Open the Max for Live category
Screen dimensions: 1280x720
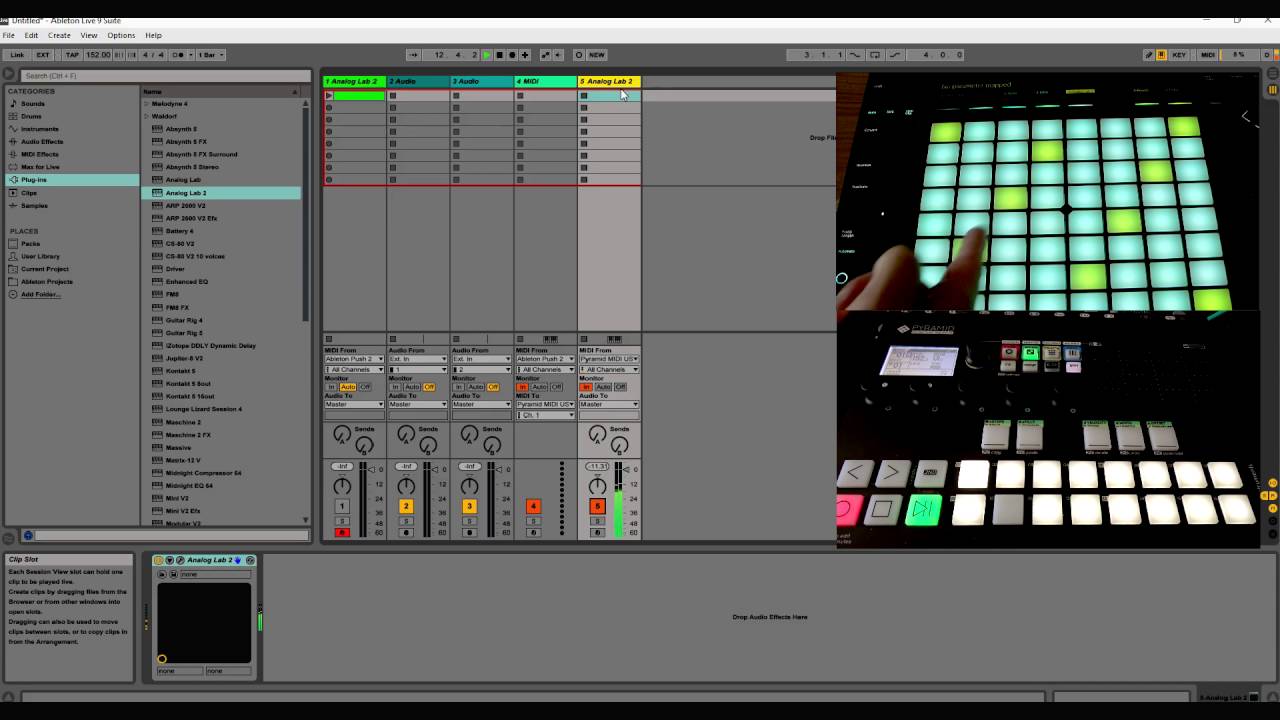[40, 167]
